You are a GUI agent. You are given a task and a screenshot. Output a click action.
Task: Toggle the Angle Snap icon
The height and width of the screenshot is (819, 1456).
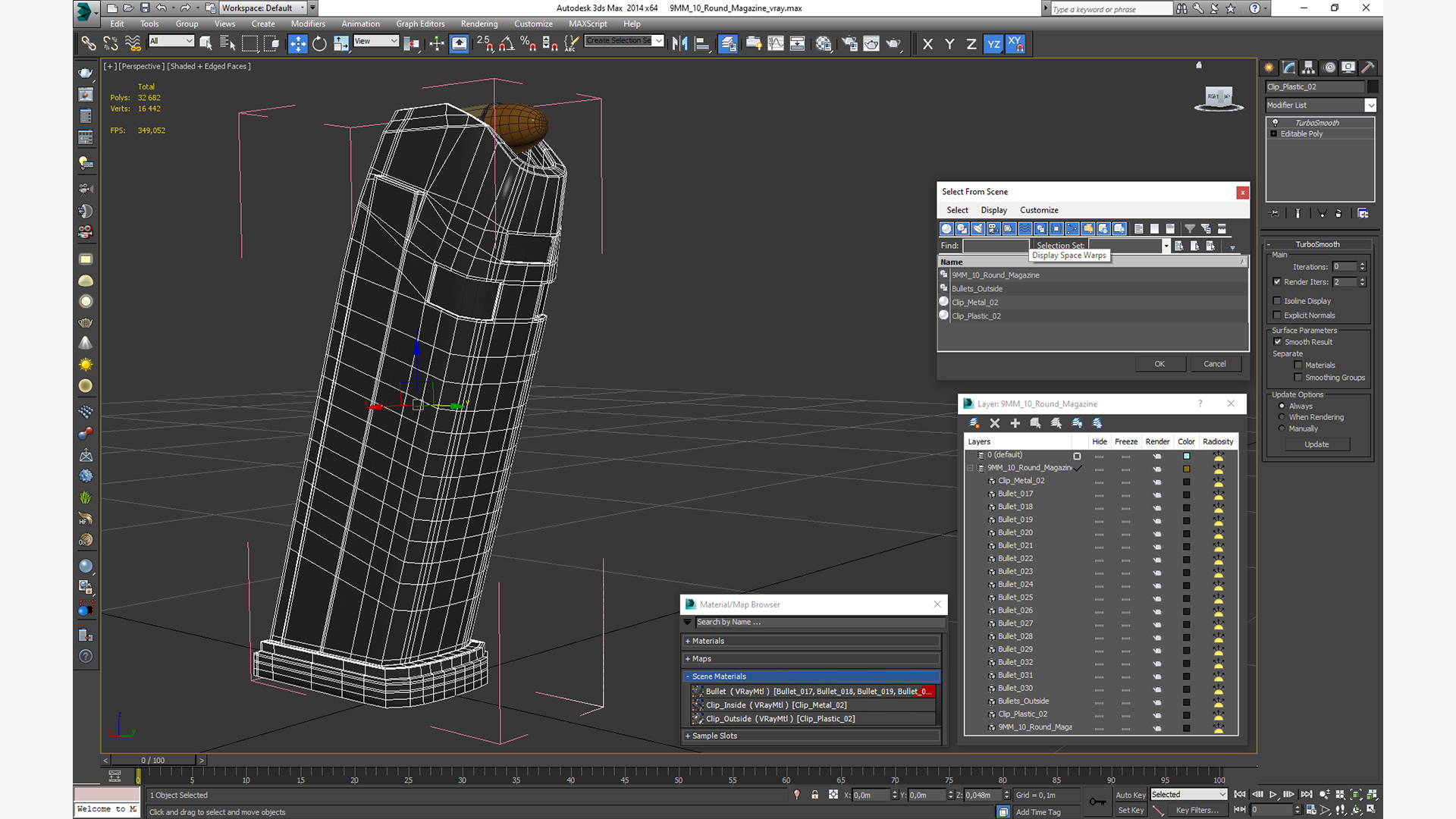tap(507, 44)
